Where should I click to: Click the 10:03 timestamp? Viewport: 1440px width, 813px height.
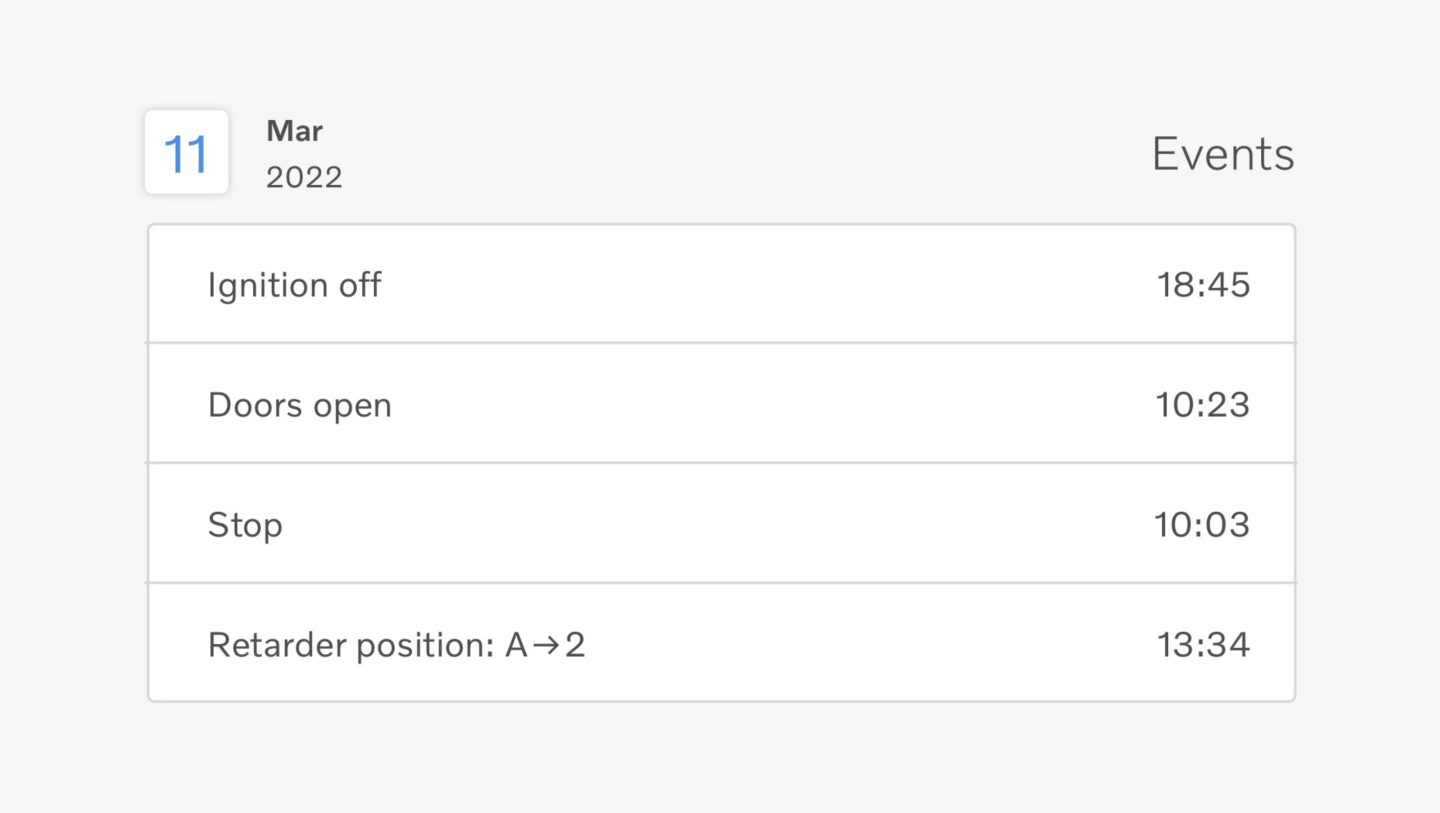(x=1203, y=525)
